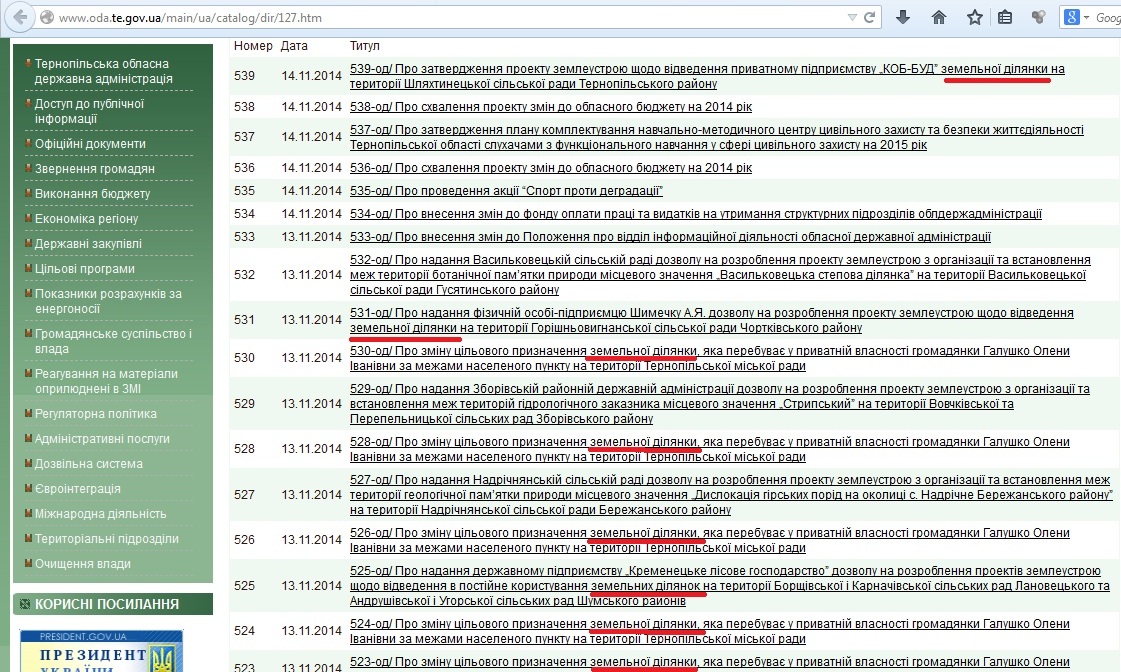The image size is (1121, 672).
Task: Go to the browser home page icon
Action: (x=939, y=17)
